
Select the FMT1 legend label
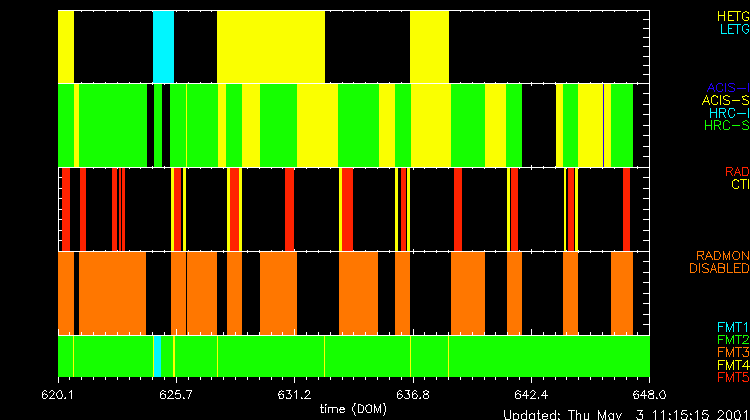733,327
